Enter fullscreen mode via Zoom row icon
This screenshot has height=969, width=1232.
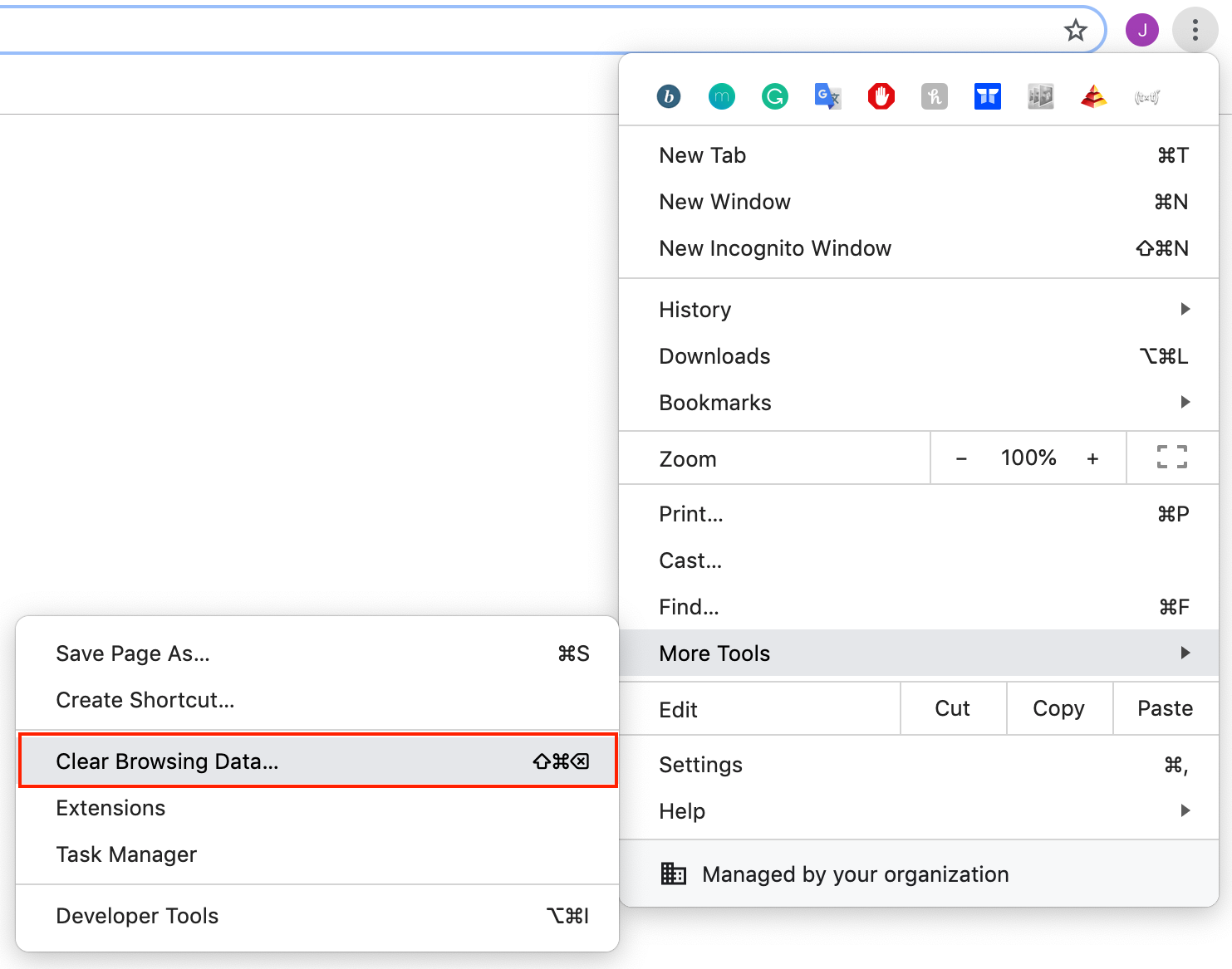(1172, 457)
